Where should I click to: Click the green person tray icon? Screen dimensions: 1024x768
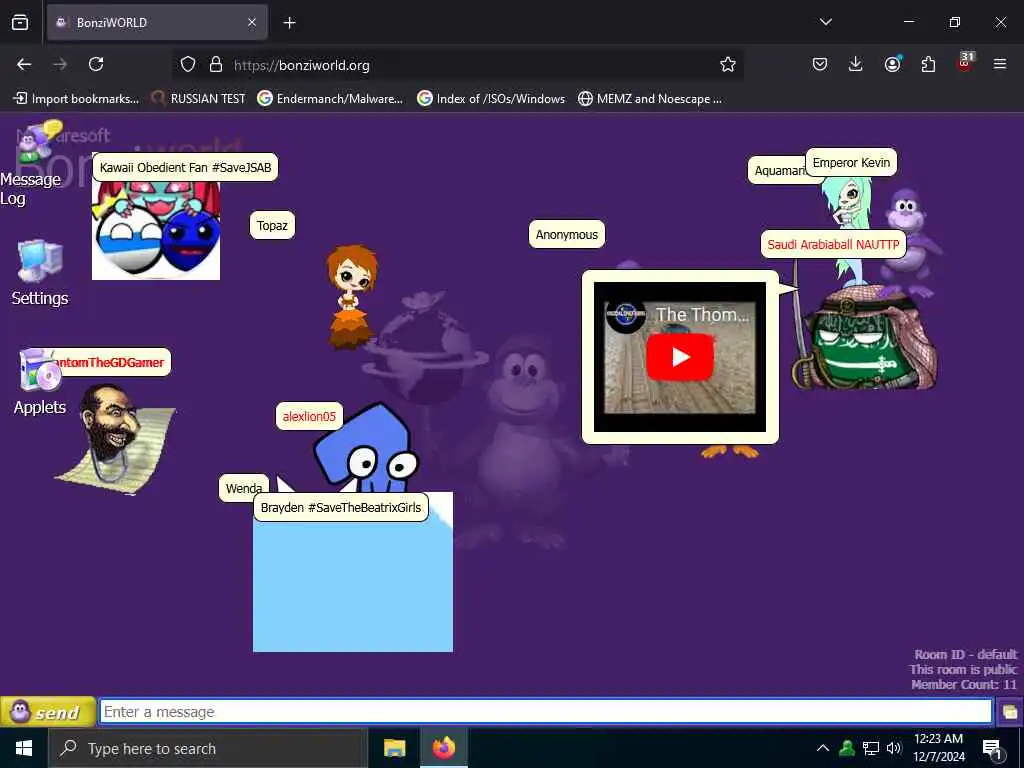(847, 748)
